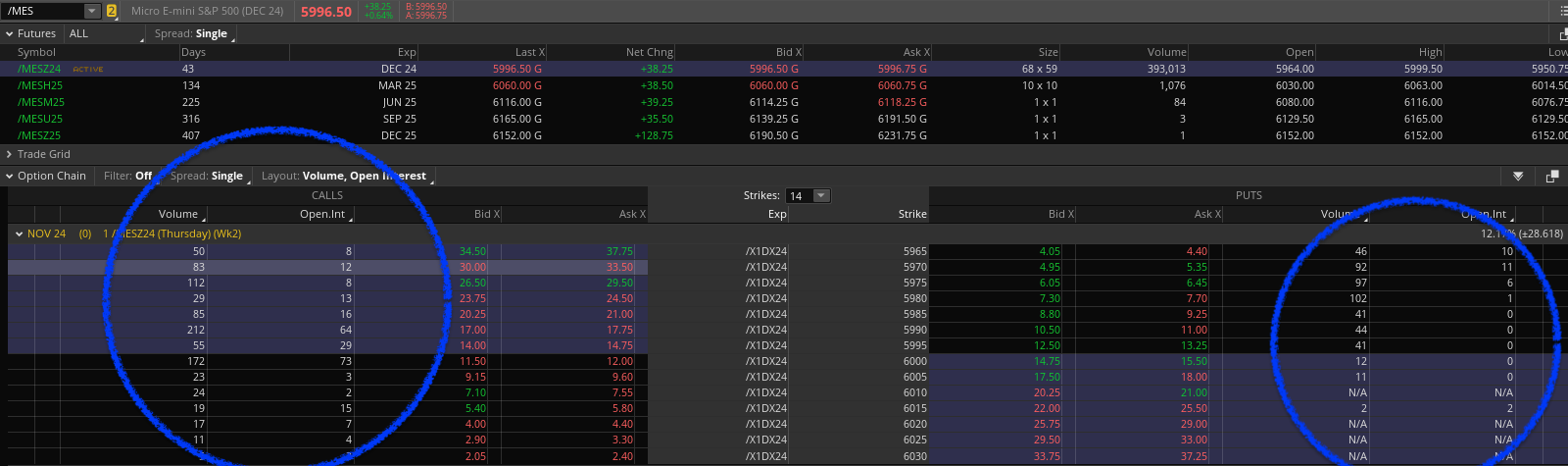Screen dimensions: 1568x466
Task: Click the put ask price 15.50
Action: tap(1194, 361)
